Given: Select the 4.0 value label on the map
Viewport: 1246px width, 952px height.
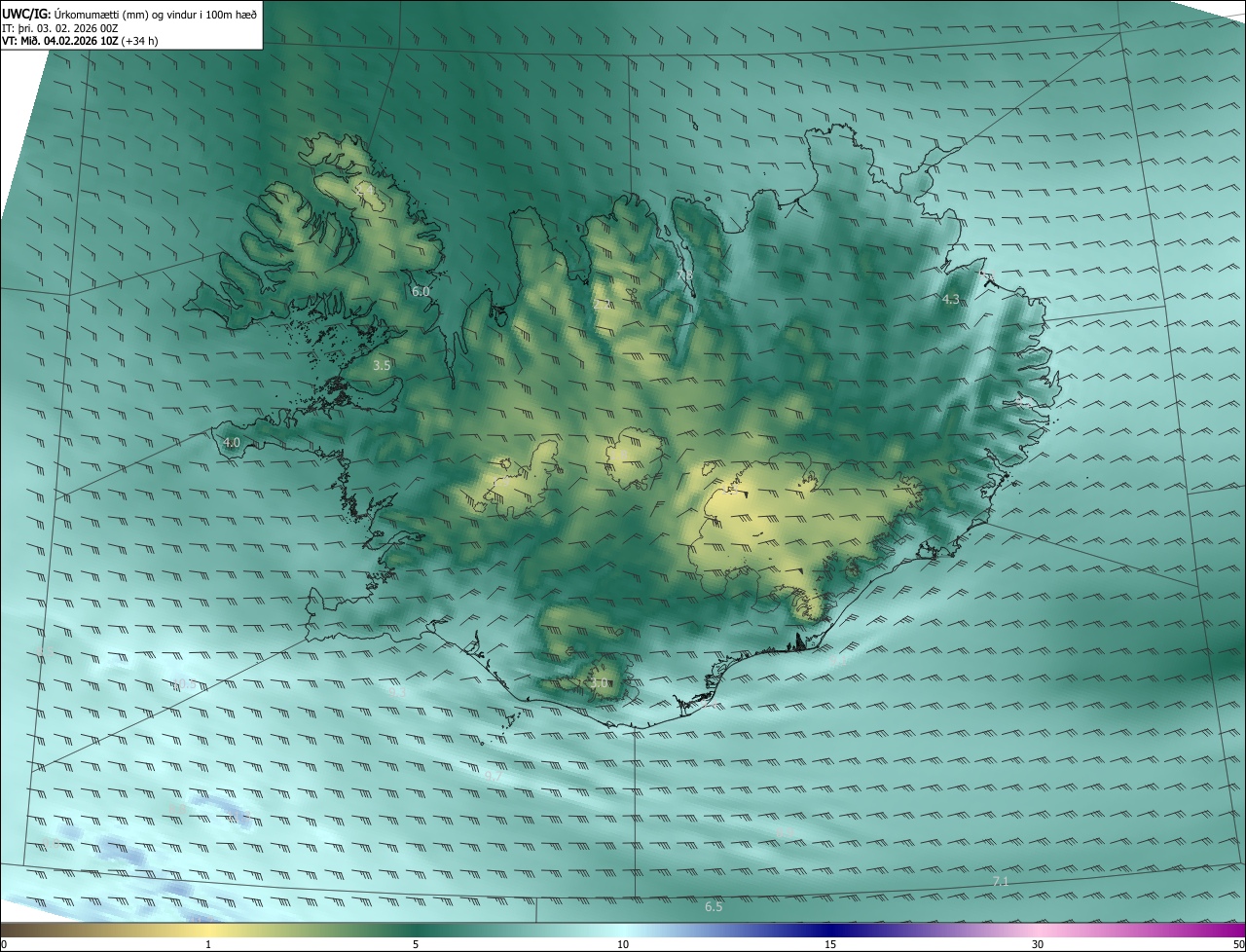Looking at the screenshot, I should click(232, 442).
